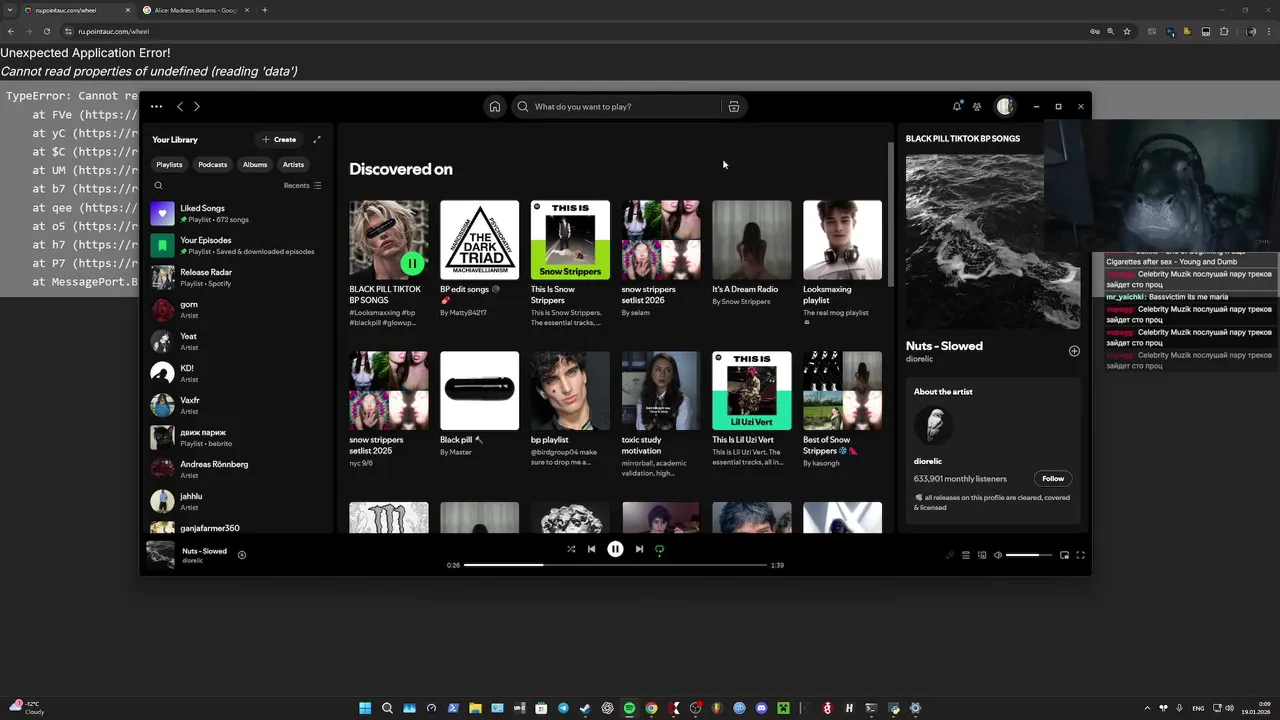Open What's New notifications bell
The image size is (1280, 720).
point(957,106)
